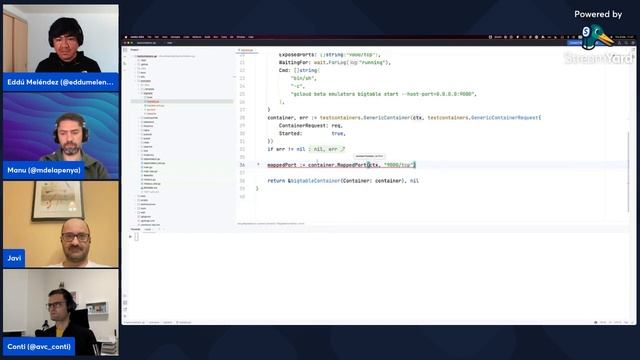
Task: Place cursor on the mappedPort line
Action: coord(341,165)
